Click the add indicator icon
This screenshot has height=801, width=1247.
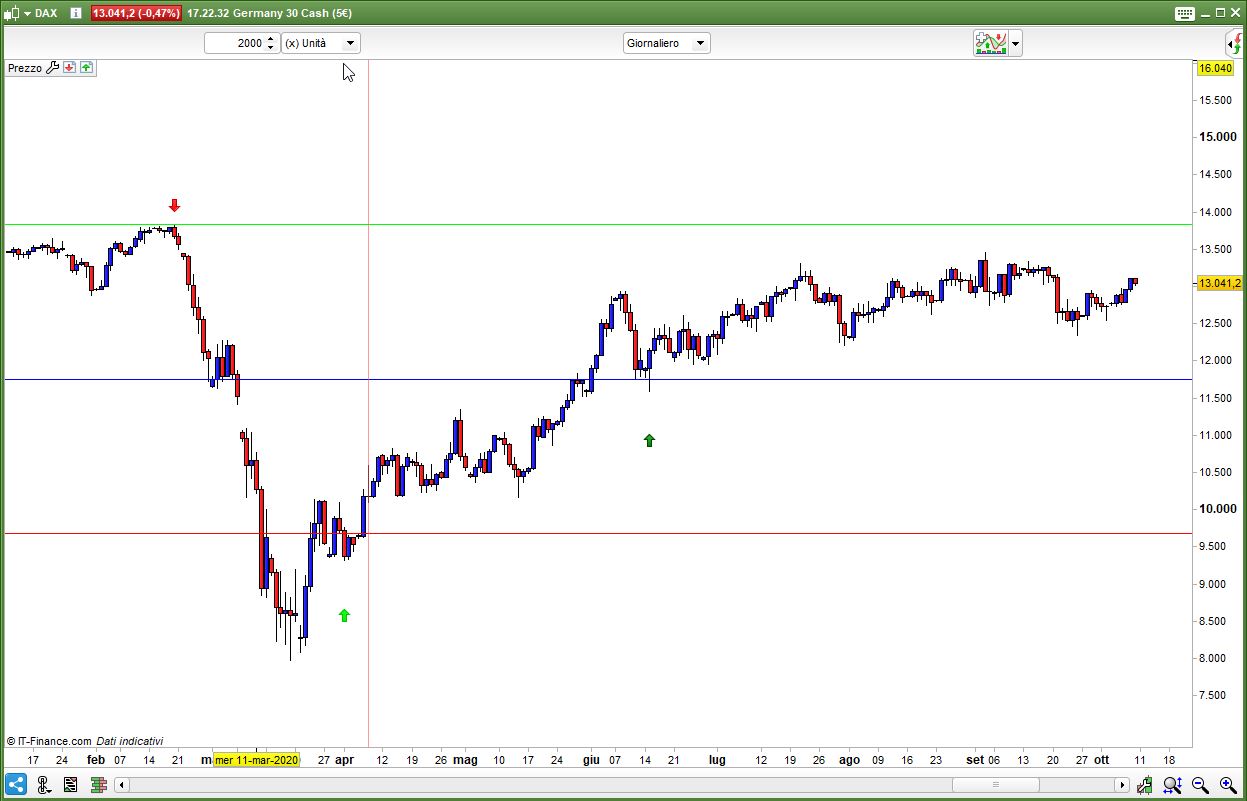991,43
